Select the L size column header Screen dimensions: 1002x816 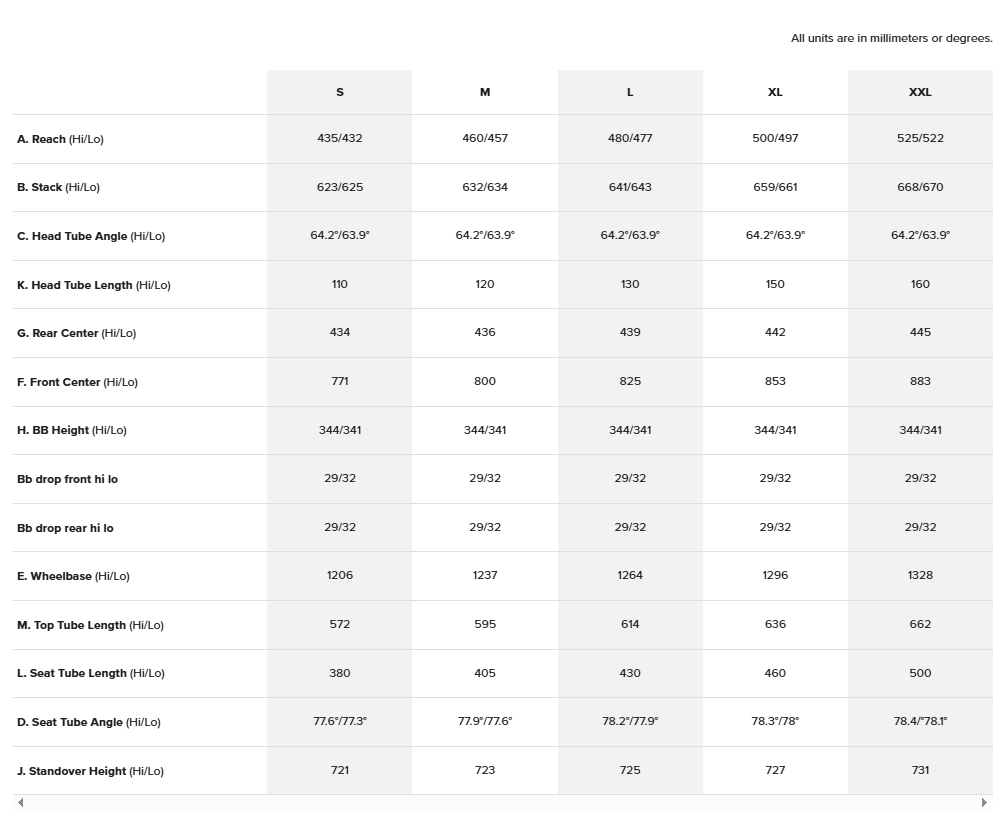(630, 92)
